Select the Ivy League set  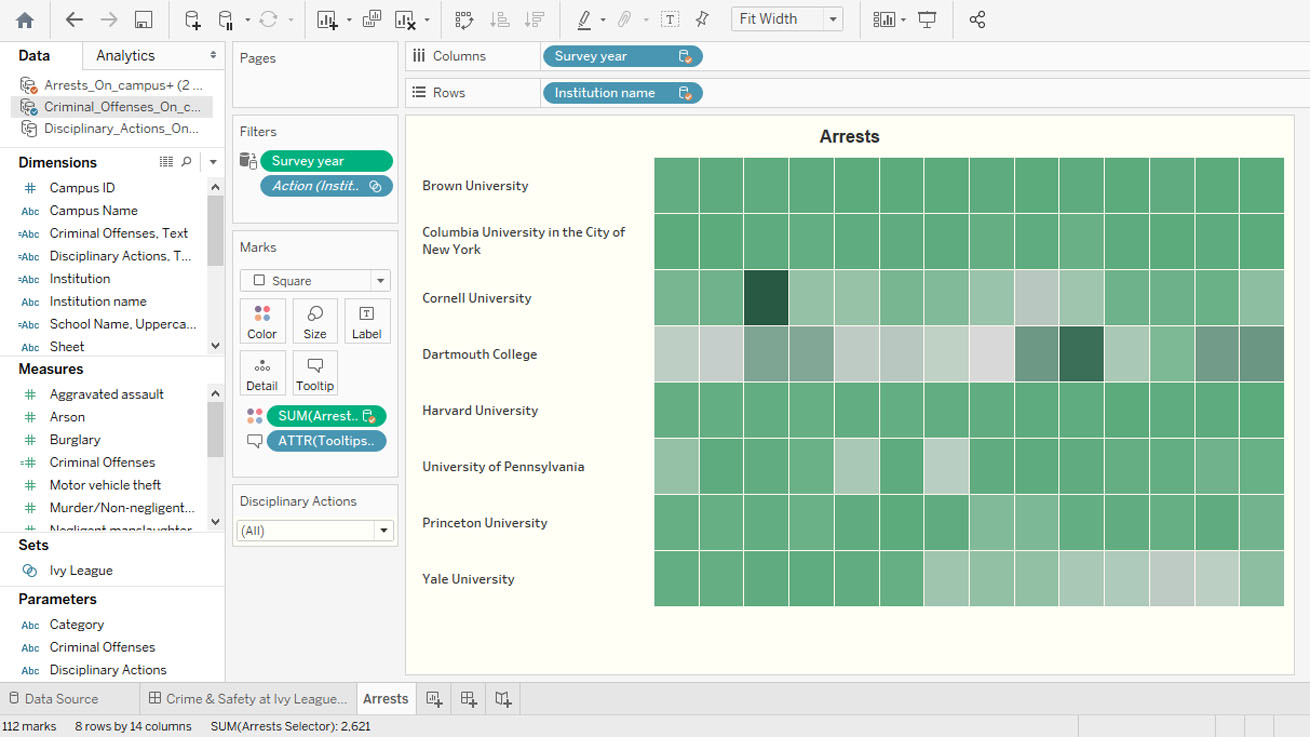81,571
